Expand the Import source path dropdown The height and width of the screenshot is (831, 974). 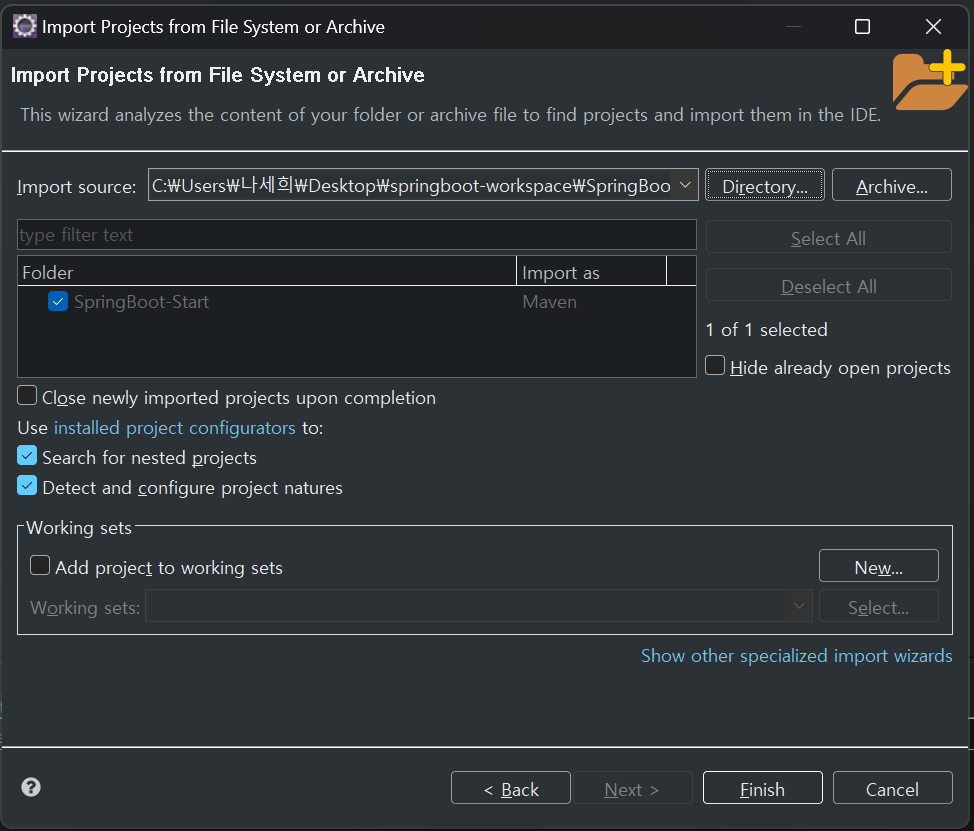click(x=685, y=185)
